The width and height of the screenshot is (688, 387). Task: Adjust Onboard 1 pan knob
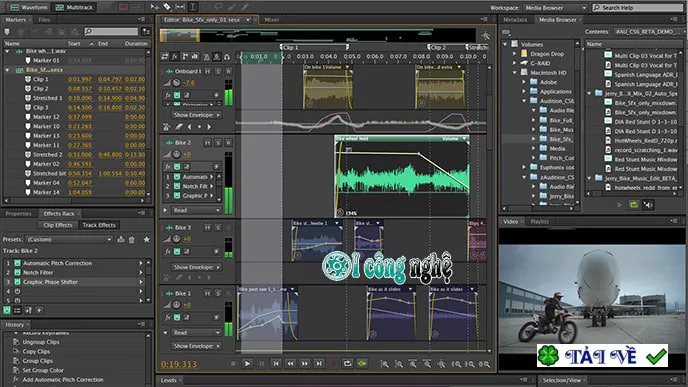(176, 83)
